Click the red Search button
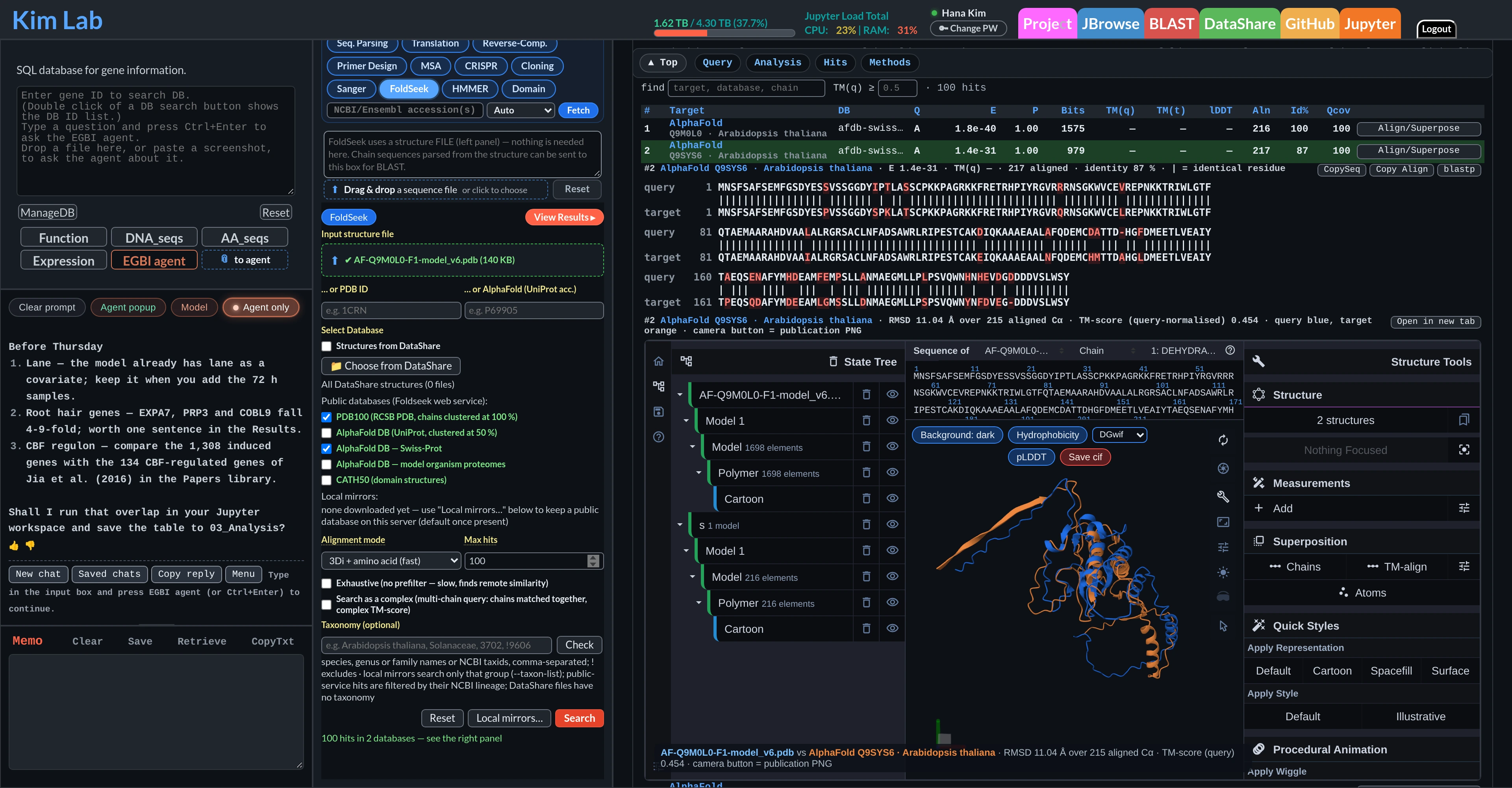 point(579,718)
